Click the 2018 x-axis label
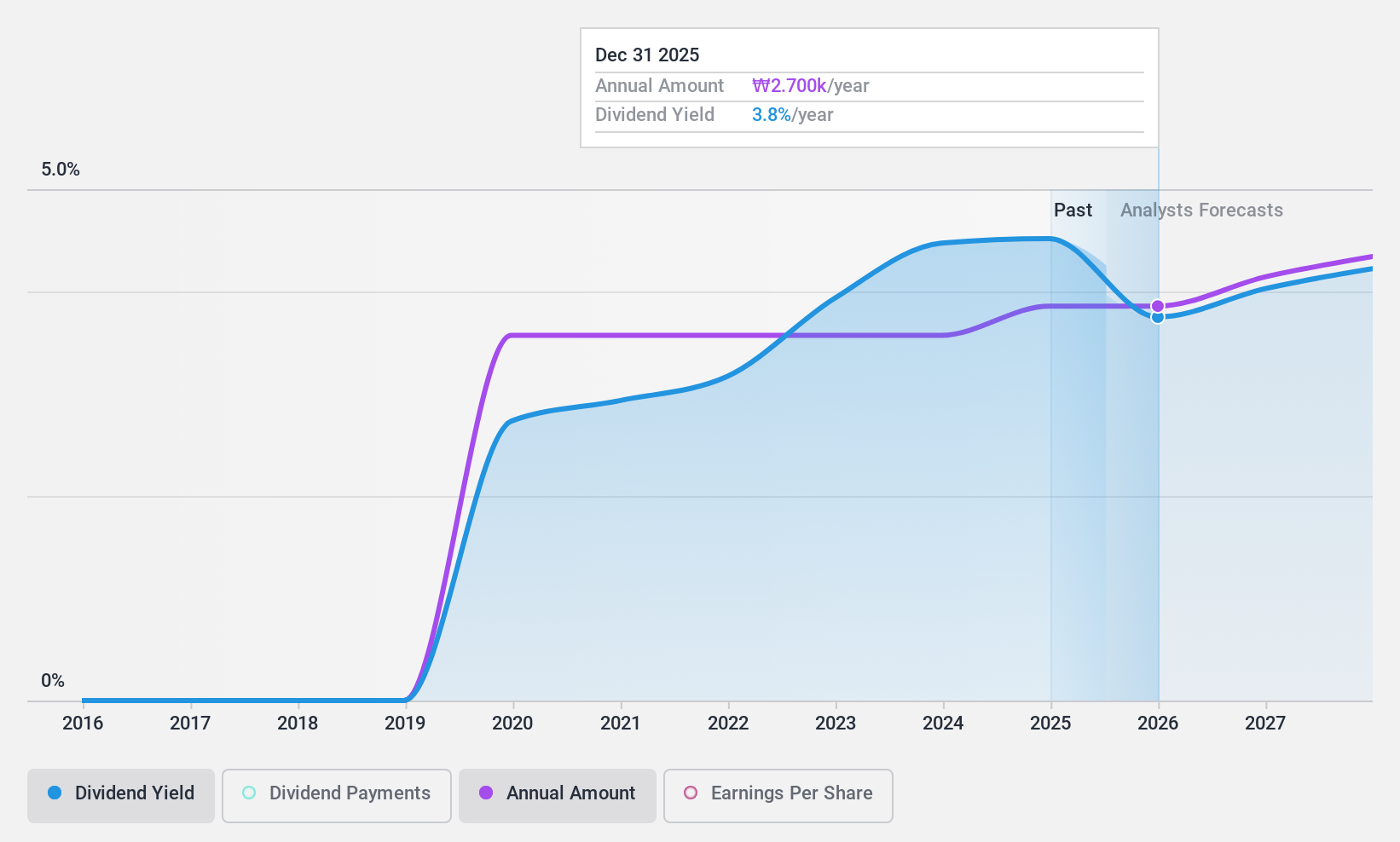 (298, 723)
